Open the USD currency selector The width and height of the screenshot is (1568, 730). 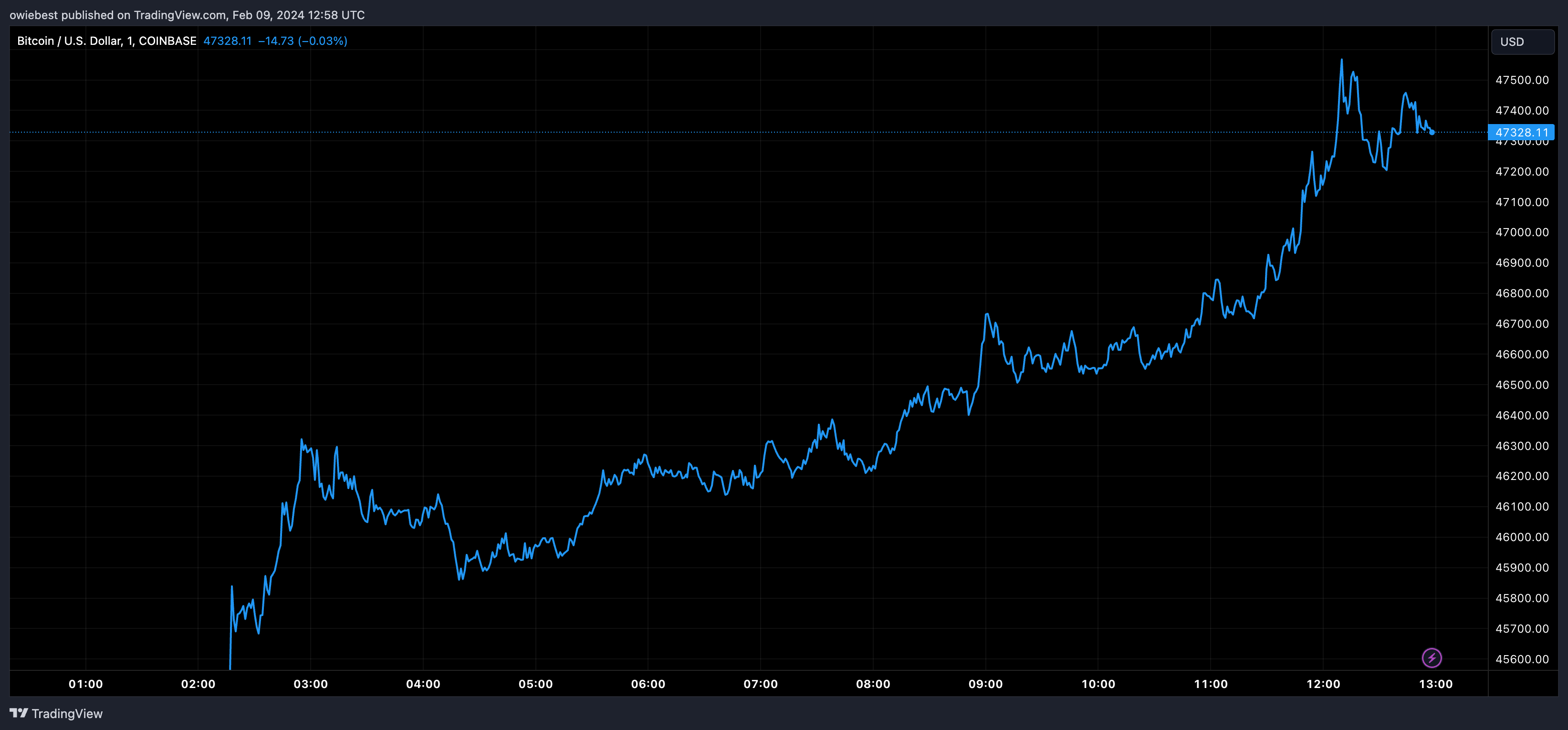[1522, 42]
